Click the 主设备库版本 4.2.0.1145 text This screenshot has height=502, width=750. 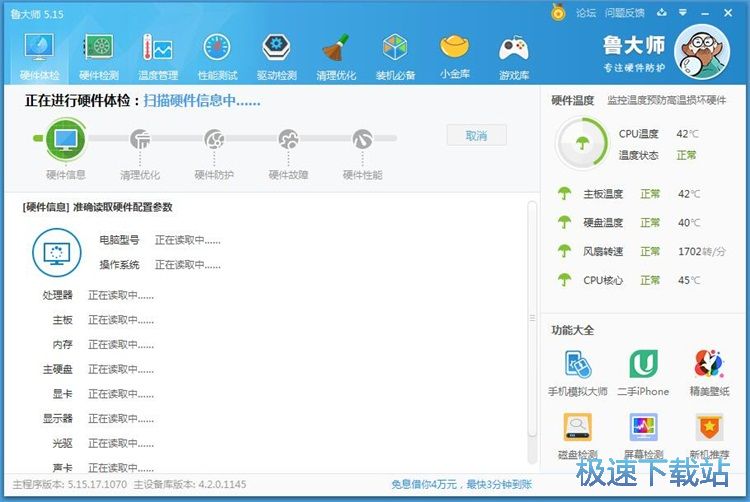click(190, 484)
